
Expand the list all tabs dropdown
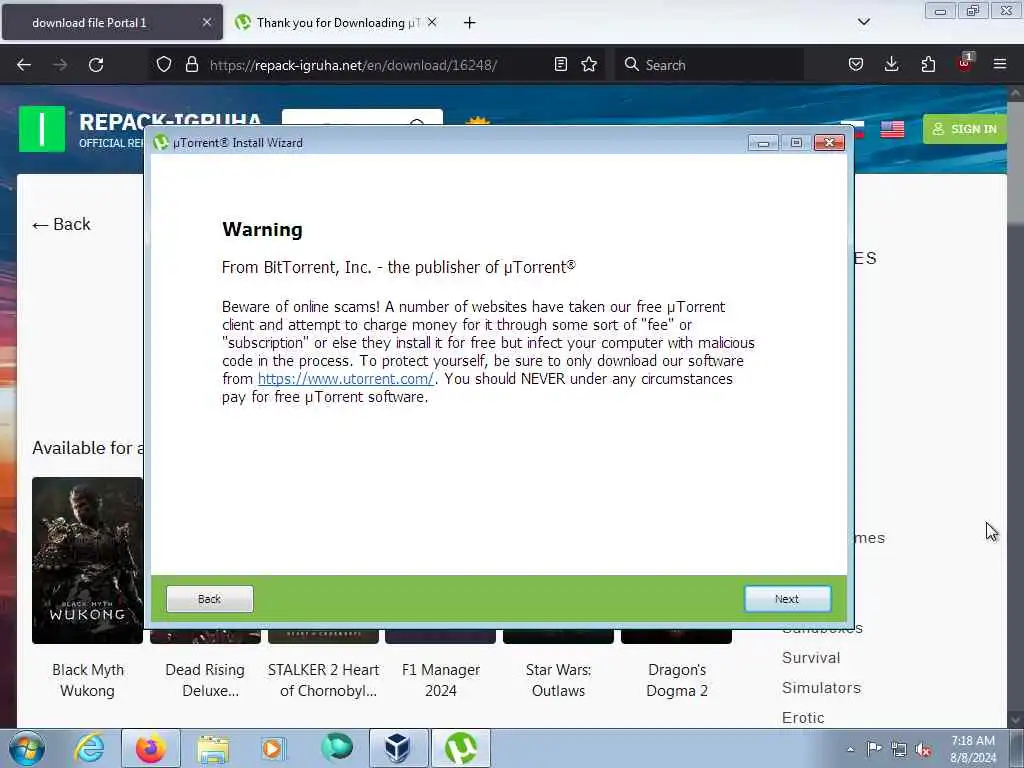point(863,22)
